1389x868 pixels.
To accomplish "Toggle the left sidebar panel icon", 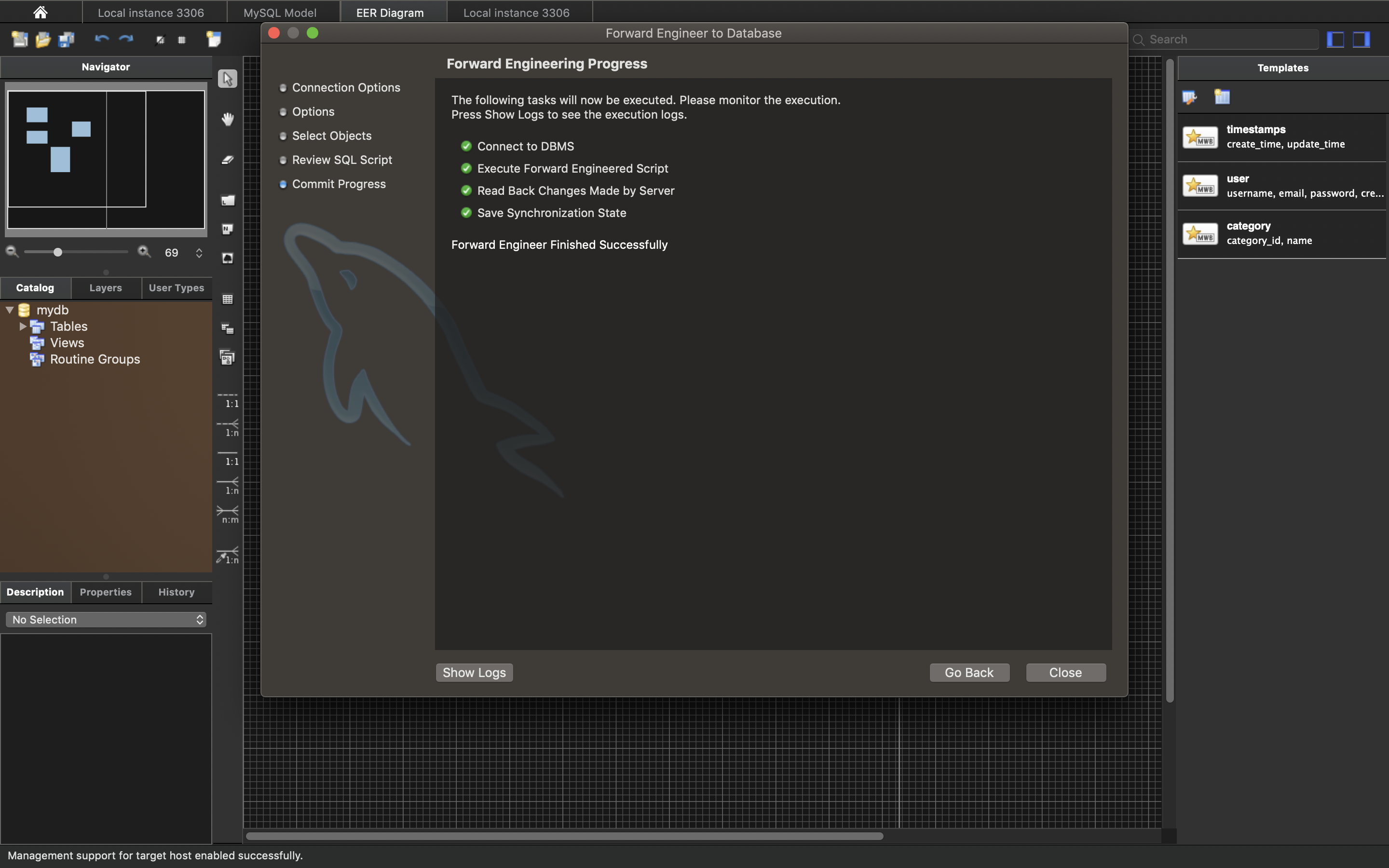I will 1335,39.
